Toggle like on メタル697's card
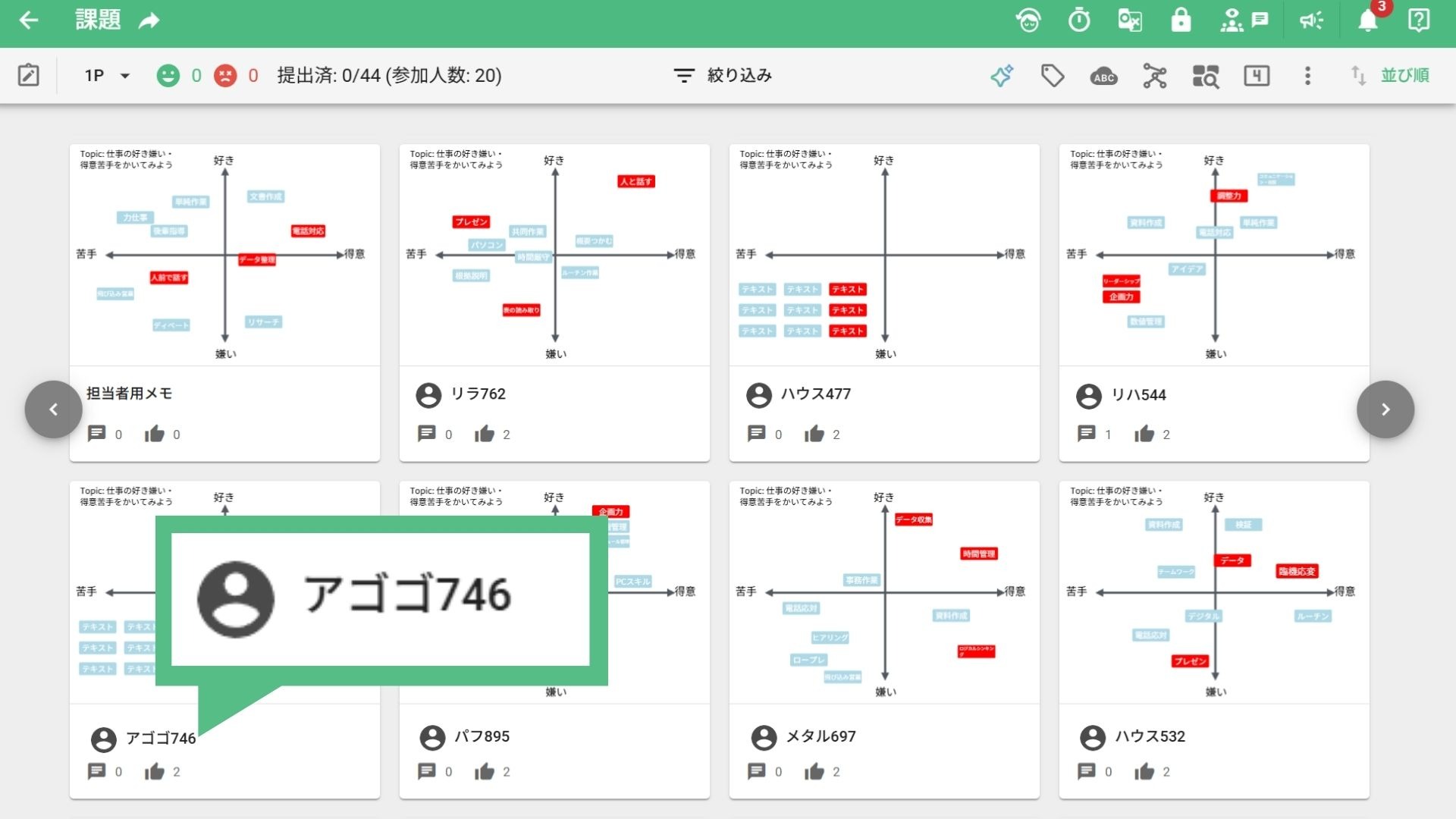 pyautogui.click(x=814, y=771)
